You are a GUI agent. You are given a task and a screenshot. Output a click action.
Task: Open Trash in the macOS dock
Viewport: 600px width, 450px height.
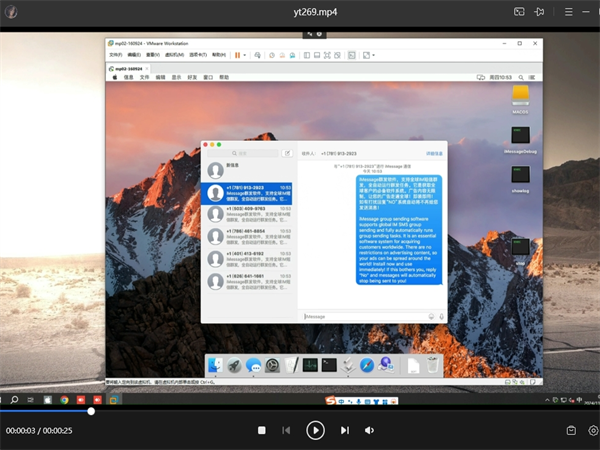point(432,365)
